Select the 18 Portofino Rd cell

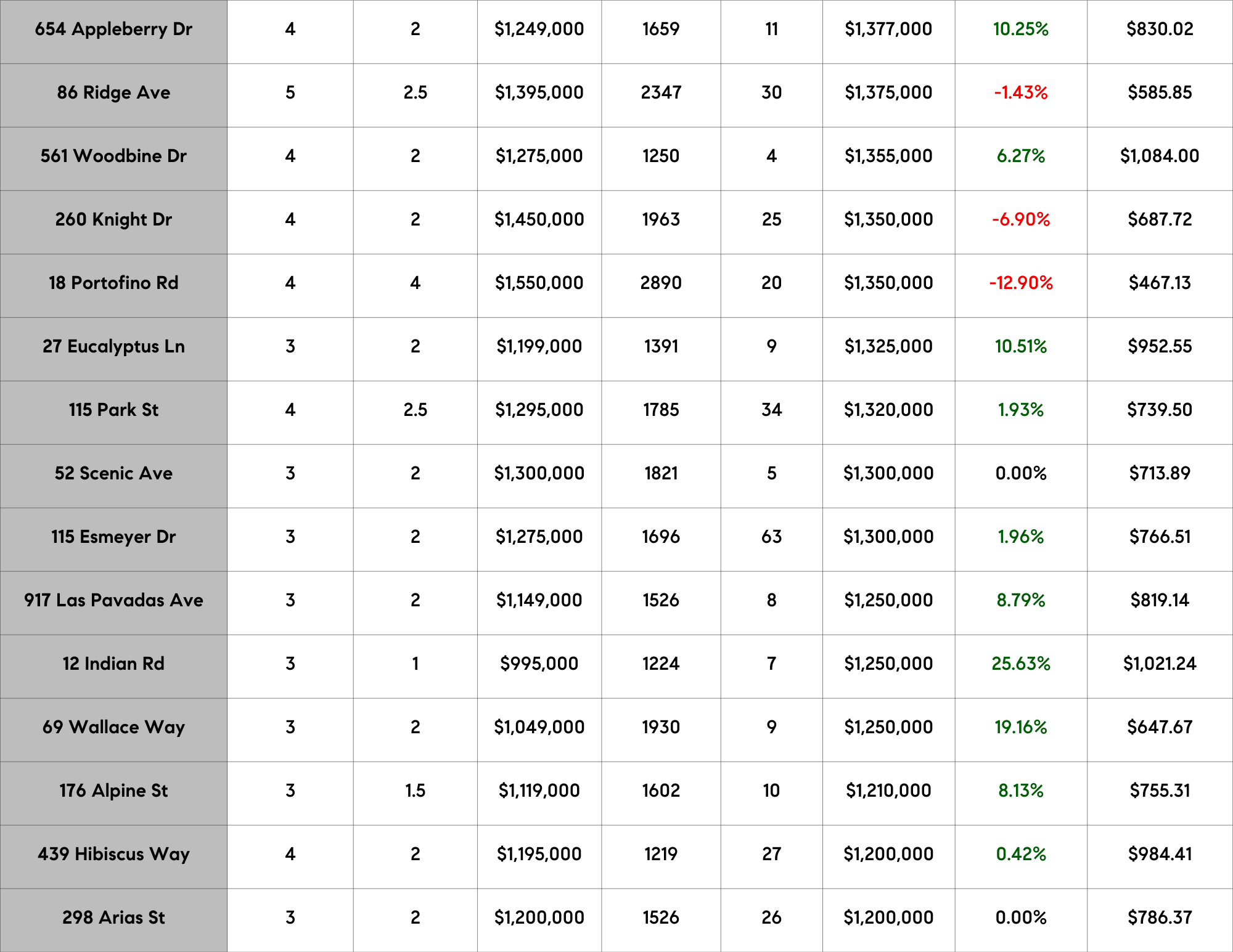(113, 283)
